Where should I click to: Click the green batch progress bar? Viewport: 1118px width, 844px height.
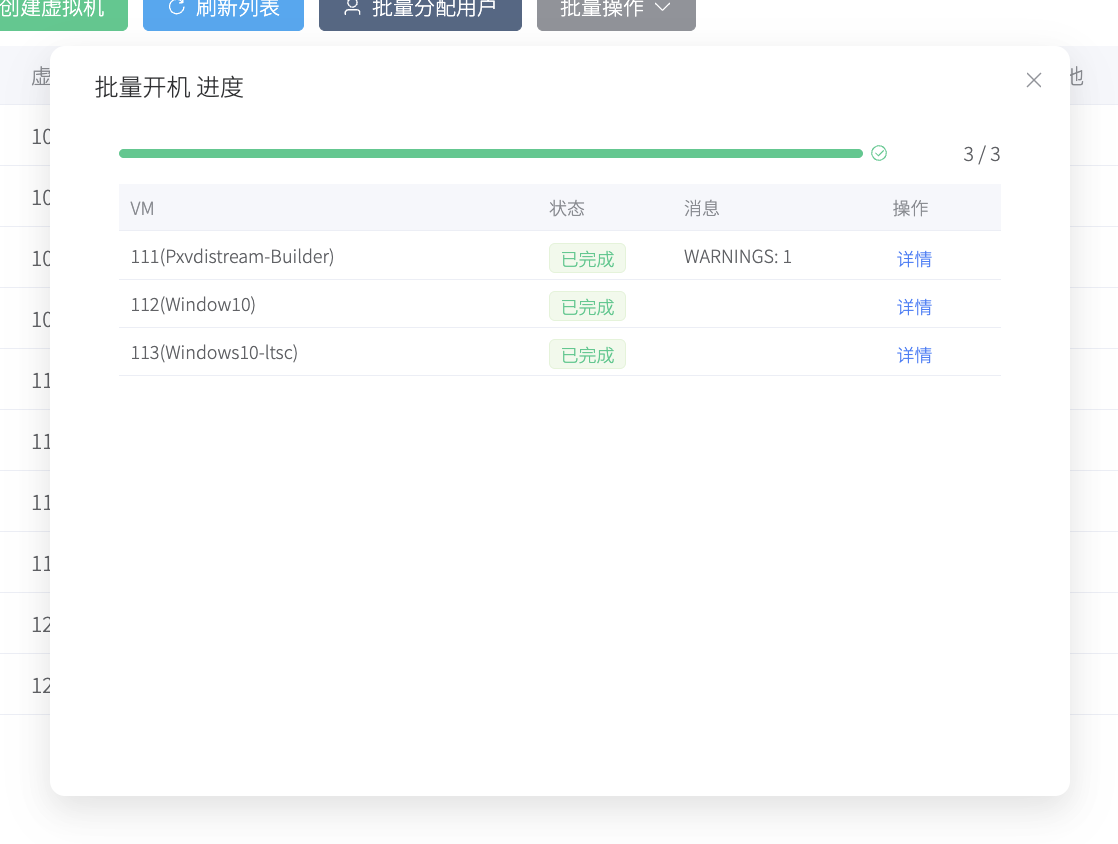point(491,153)
